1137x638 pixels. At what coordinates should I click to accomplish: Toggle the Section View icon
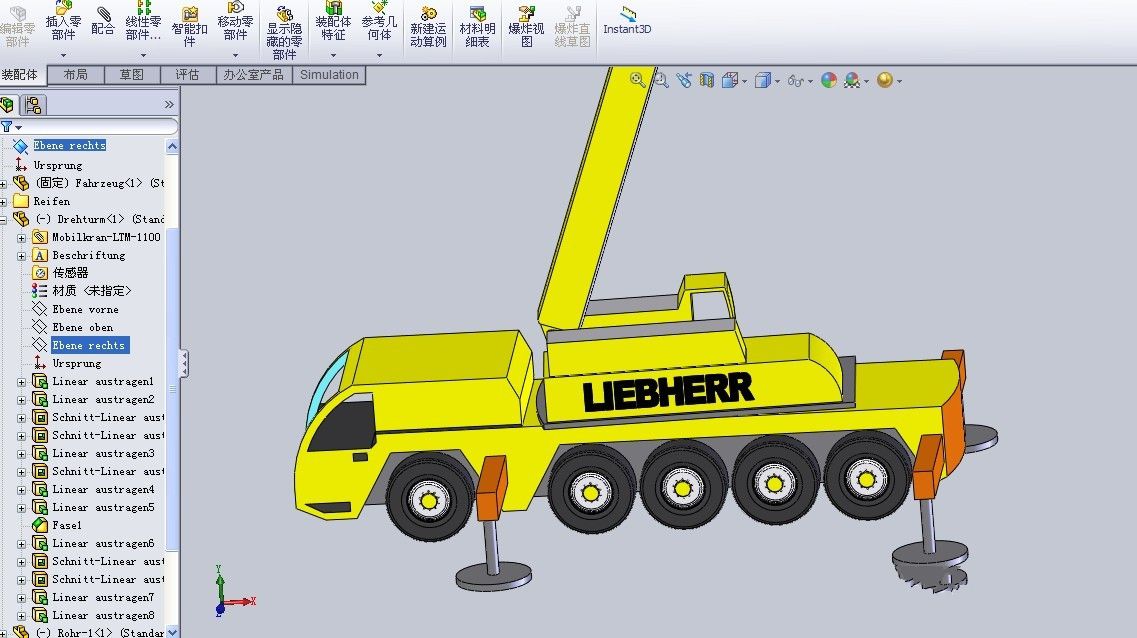[x=707, y=80]
